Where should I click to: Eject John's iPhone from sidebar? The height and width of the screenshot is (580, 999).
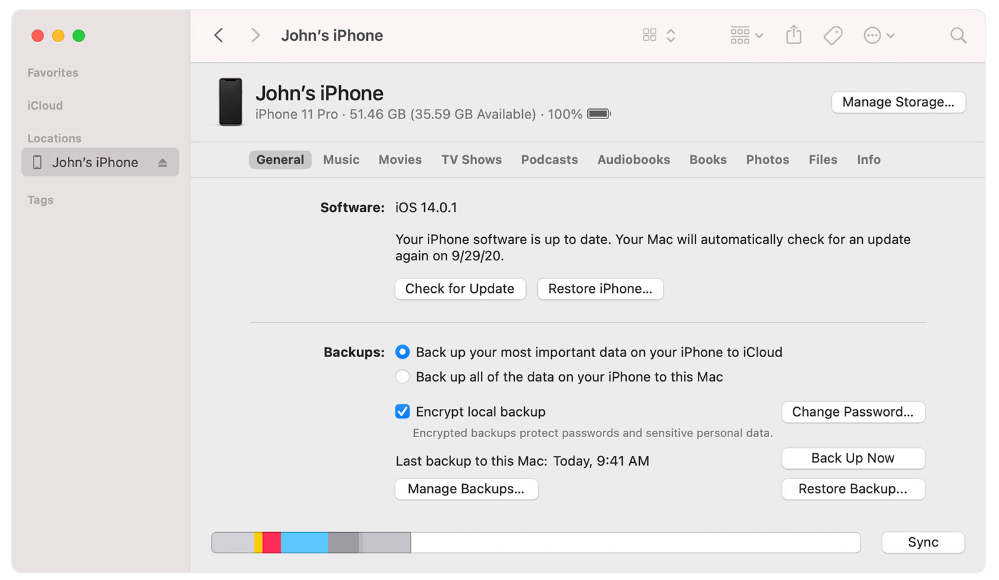point(162,163)
